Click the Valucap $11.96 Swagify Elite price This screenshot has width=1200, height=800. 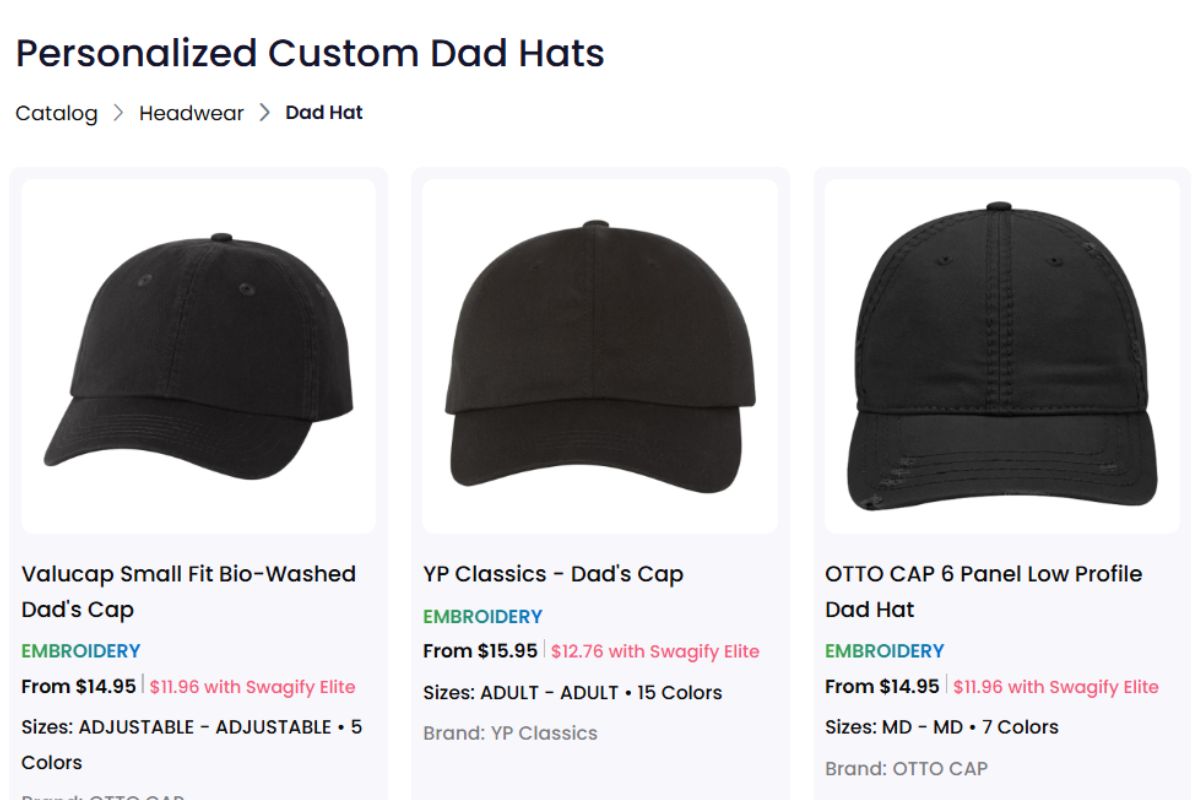click(252, 687)
